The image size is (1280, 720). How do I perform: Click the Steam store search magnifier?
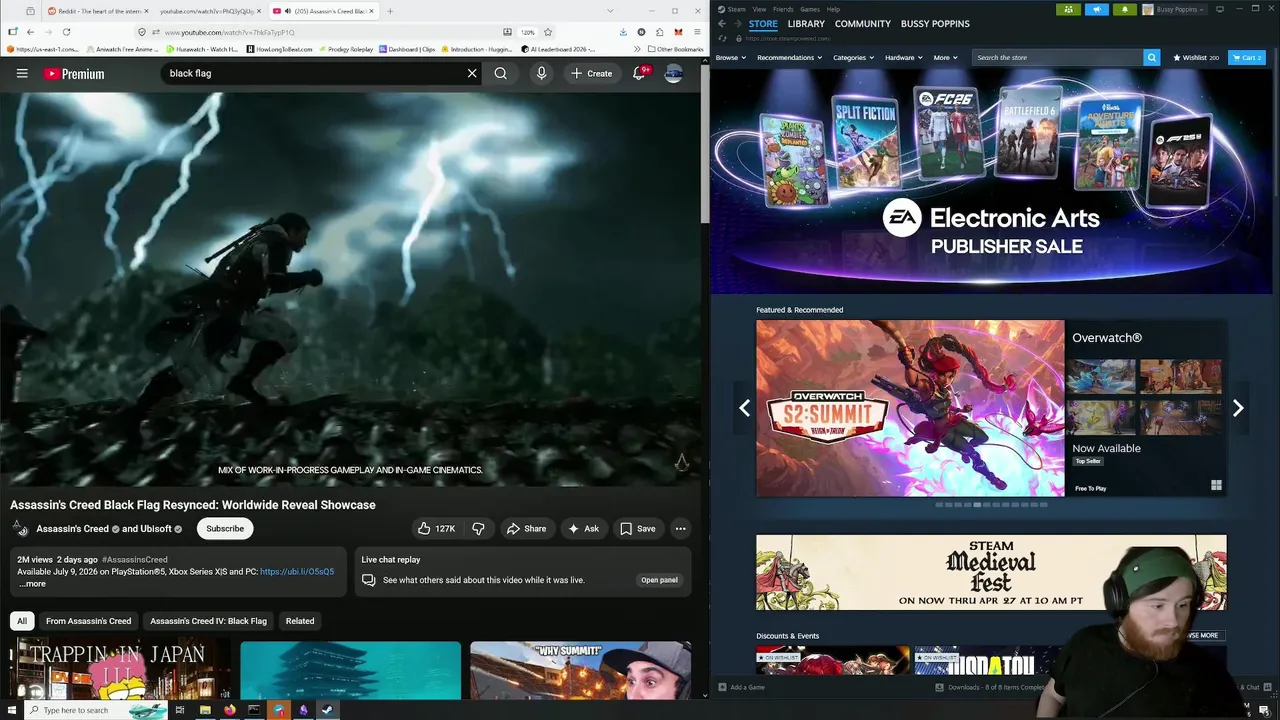[1151, 58]
